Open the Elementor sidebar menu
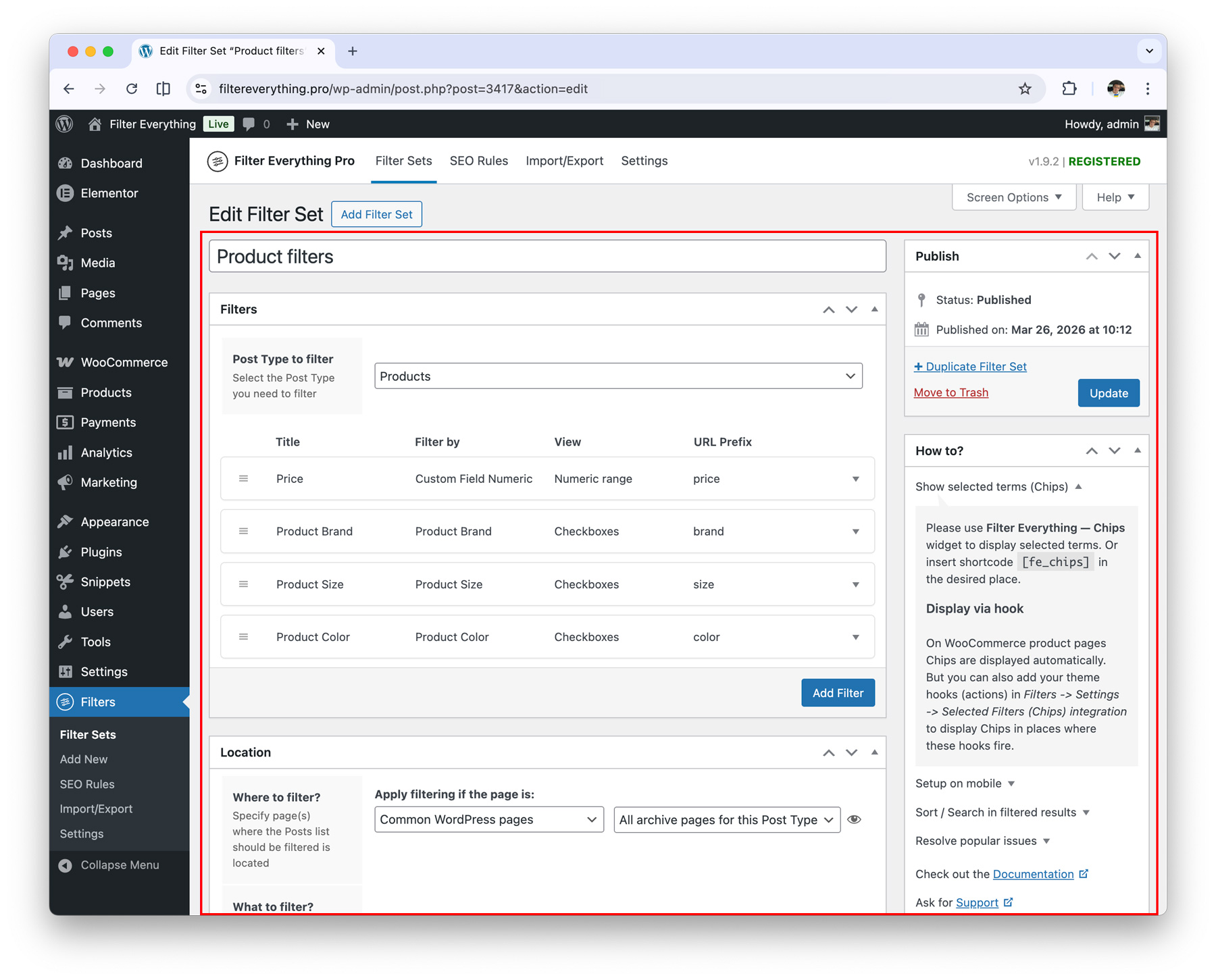This screenshot has width=1216, height=980. [109, 193]
